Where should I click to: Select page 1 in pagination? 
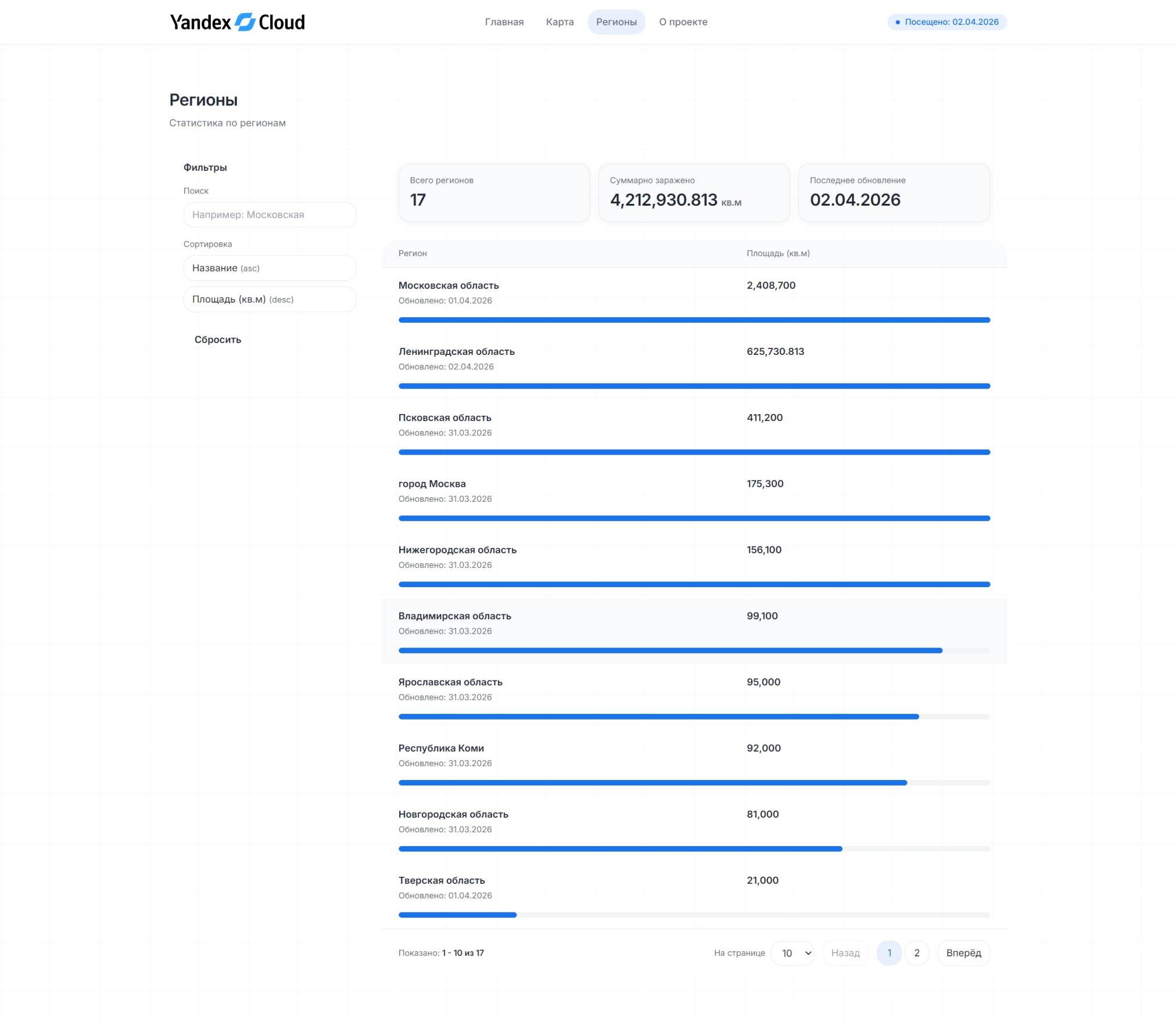pyautogui.click(x=888, y=953)
